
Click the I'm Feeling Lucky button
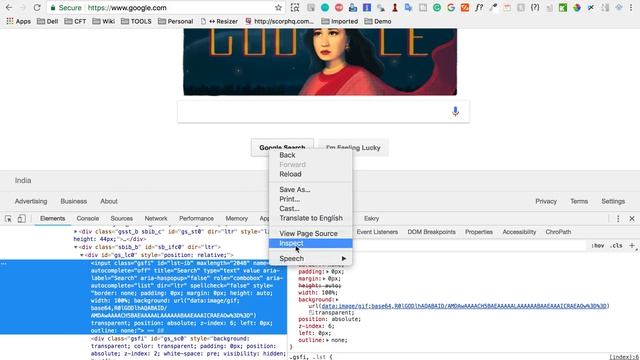pyautogui.click(x=353, y=147)
